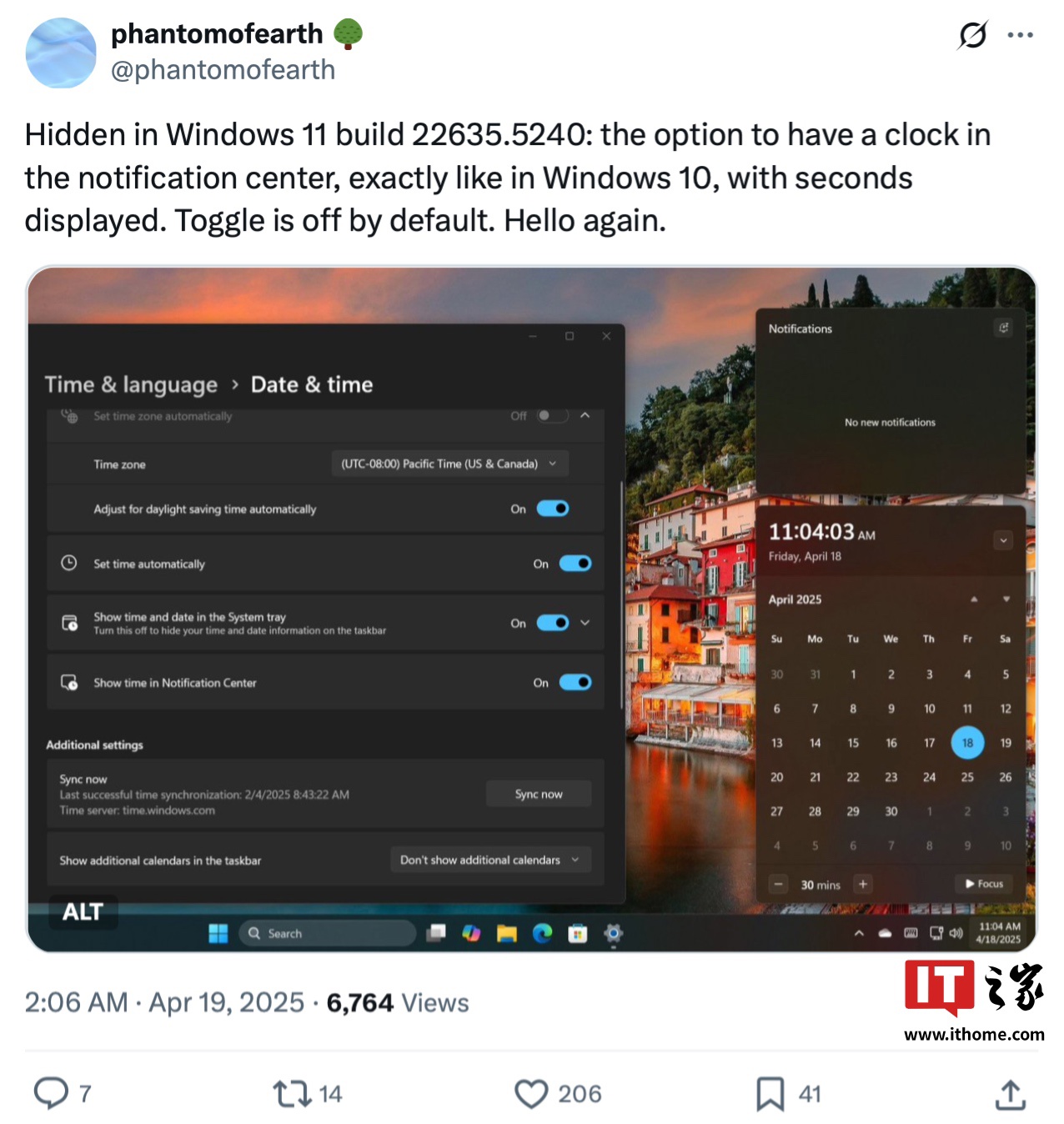Open Microsoft Store from the taskbar
Viewport: 1064px width, 1124px height.
pyautogui.click(x=578, y=934)
